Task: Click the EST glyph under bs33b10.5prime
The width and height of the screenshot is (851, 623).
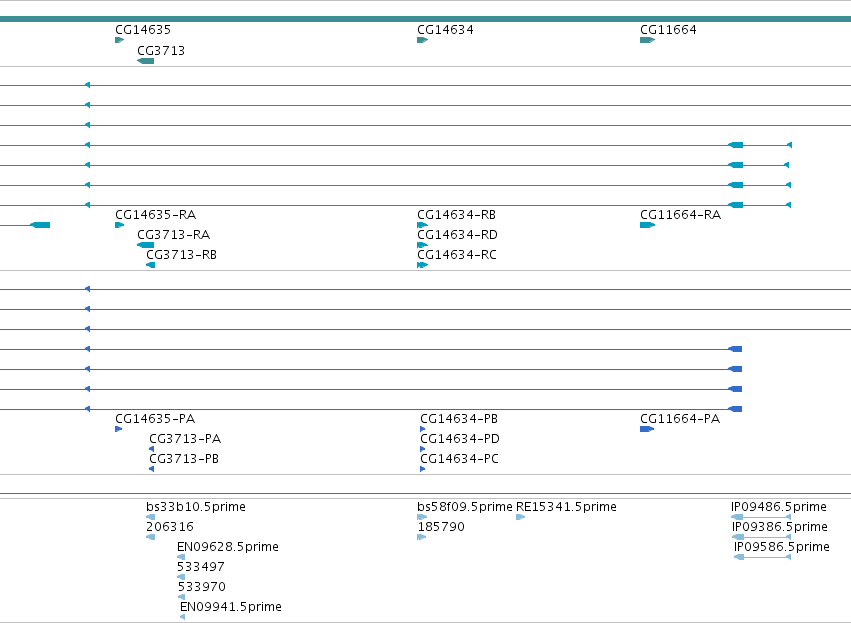Action: point(150,517)
